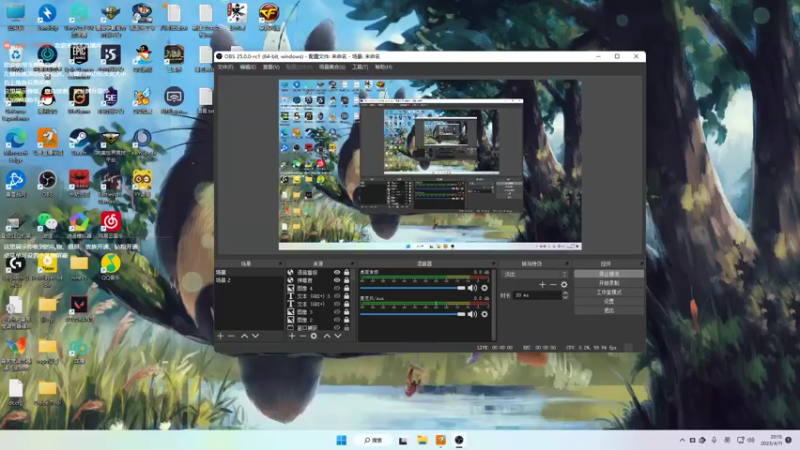This screenshot has height=450, width=800.
Task: Toggle the lock on the 文本 (GDI+) 3 source
Action: 346,296
